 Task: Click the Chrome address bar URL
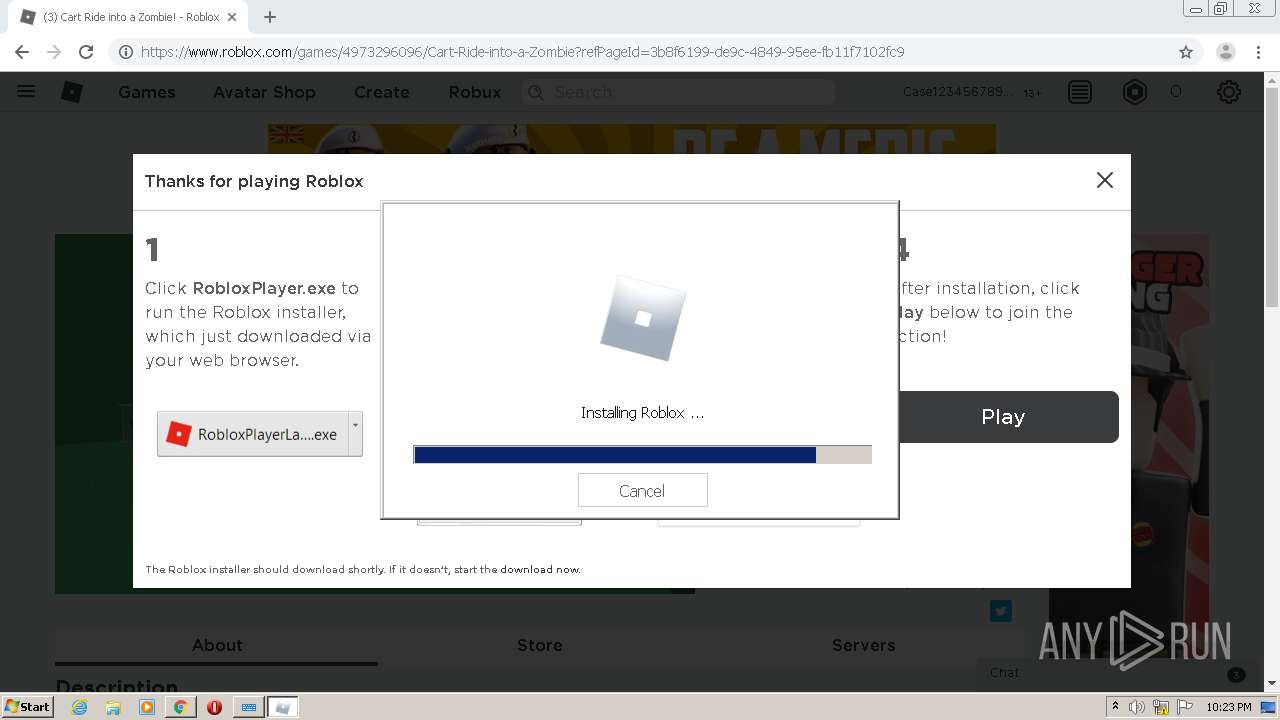pyautogui.click(x=522, y=52)
